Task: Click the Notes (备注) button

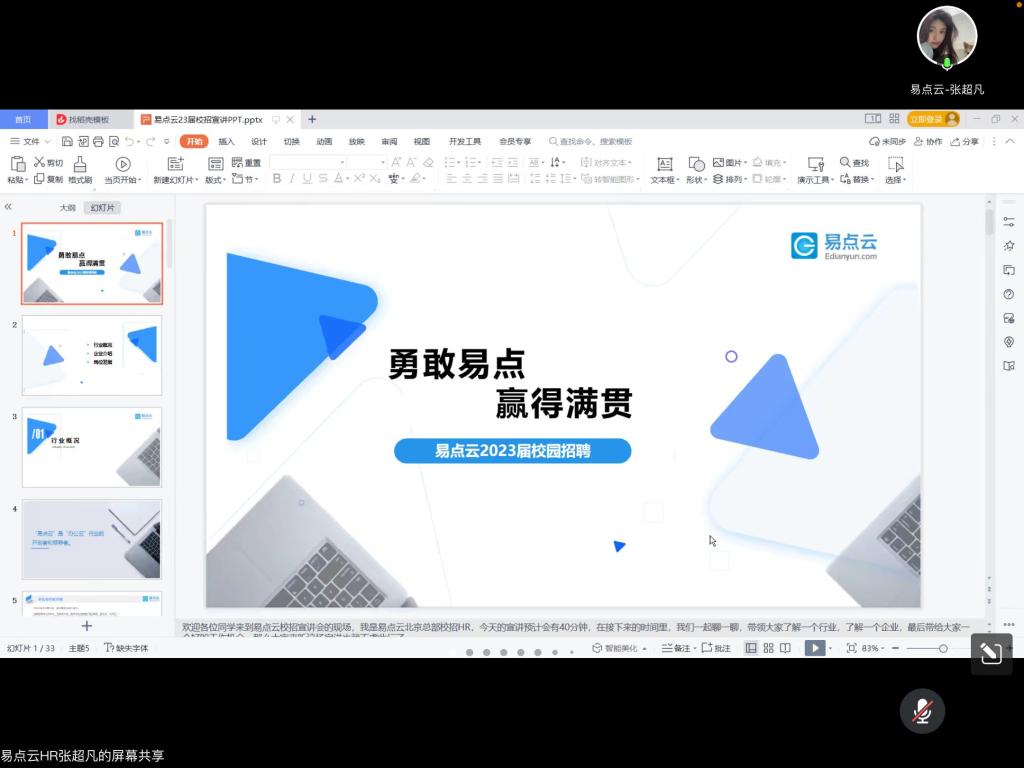Action: point(676,648)
